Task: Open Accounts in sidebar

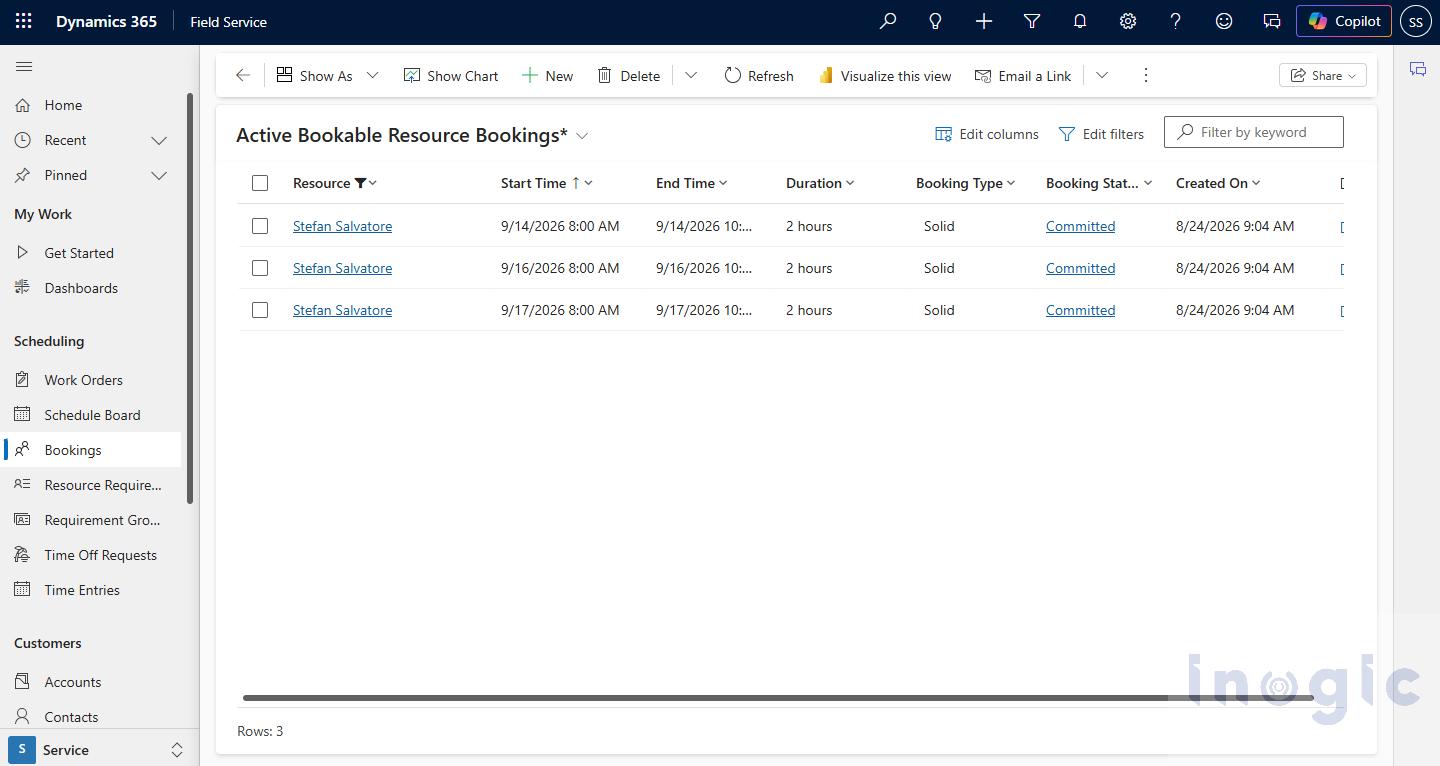Action: [92, 682]
